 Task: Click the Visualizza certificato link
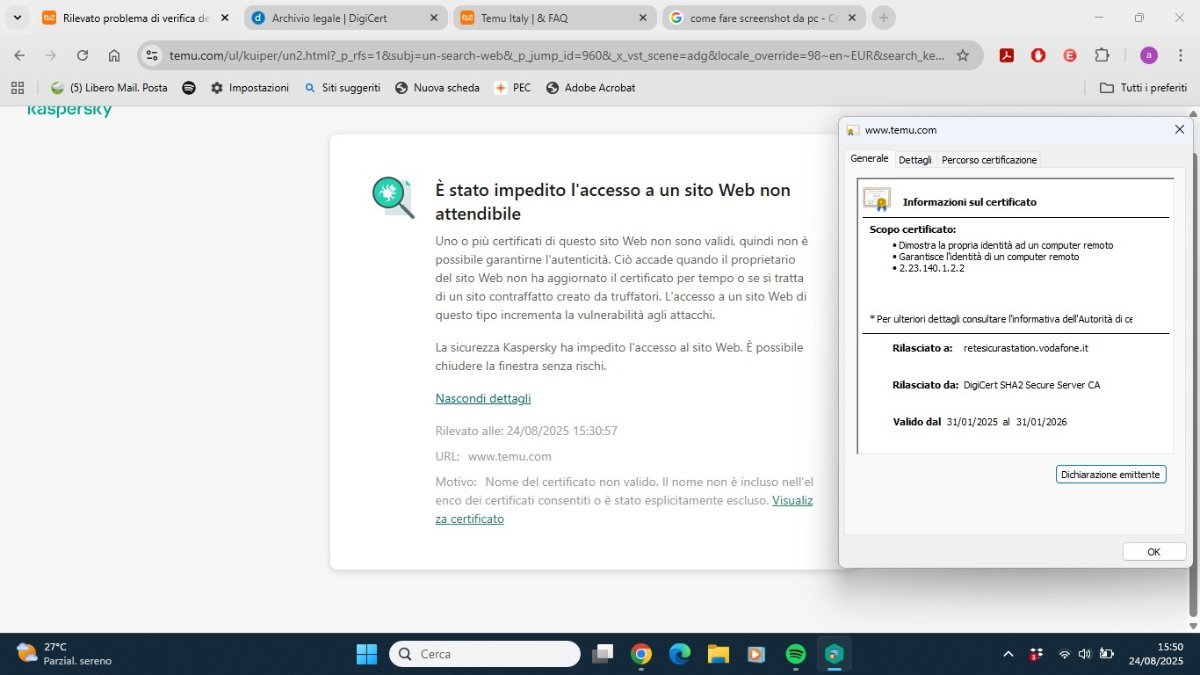pos(624,509)
